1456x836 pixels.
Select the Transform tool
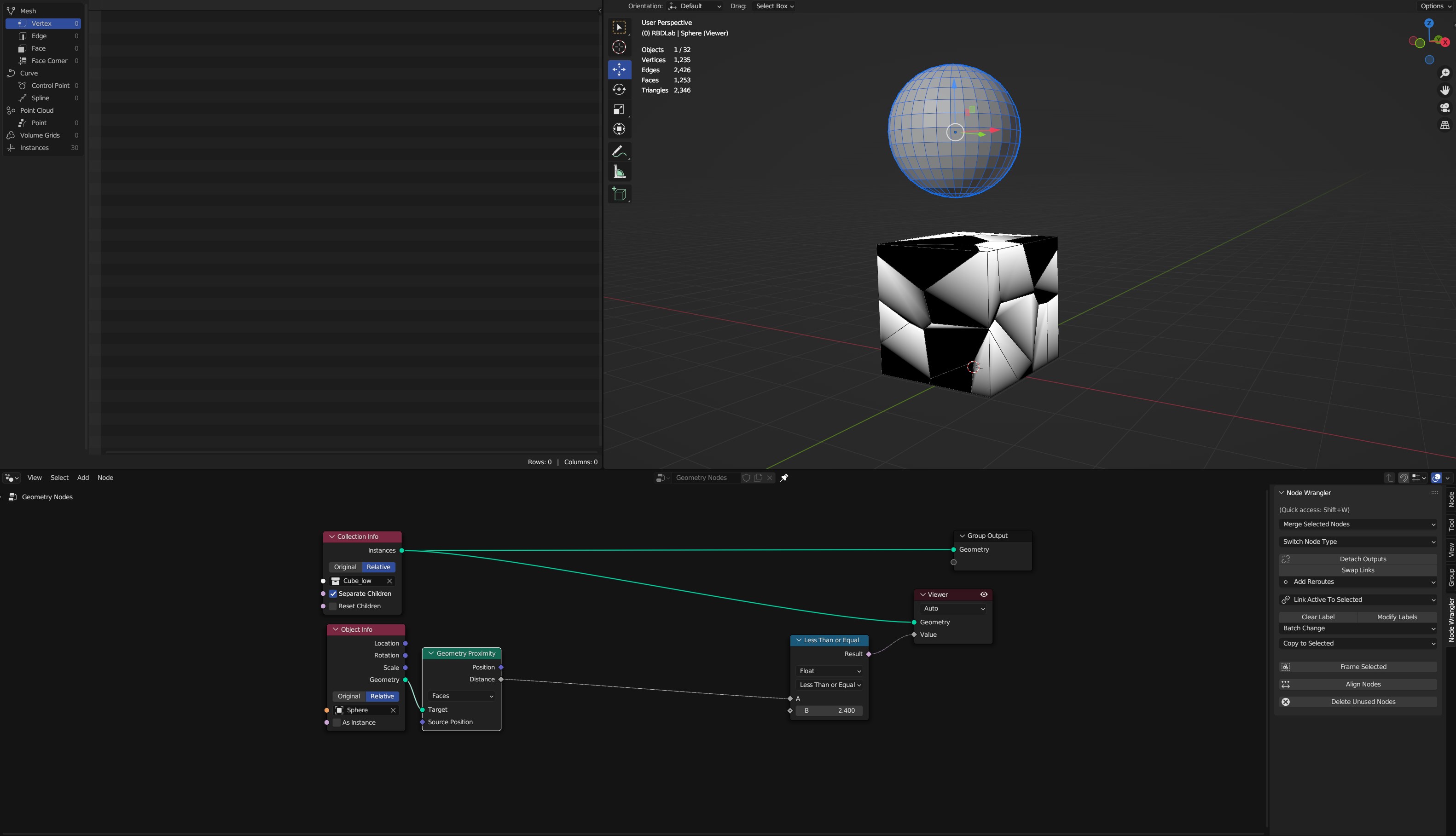(x=619, y=129)
